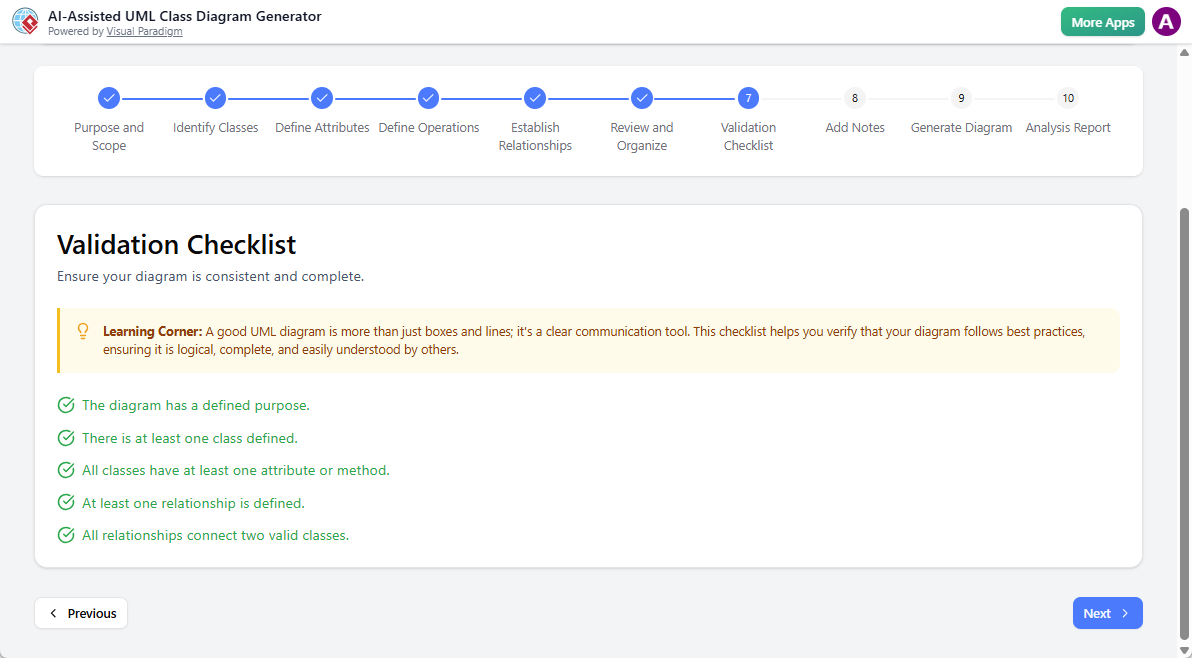Image resolution: width=1192 pixels, height=658 pixels.
Task: Toggle the check for diagram defined purpose
Action: [x=66, y=405]
